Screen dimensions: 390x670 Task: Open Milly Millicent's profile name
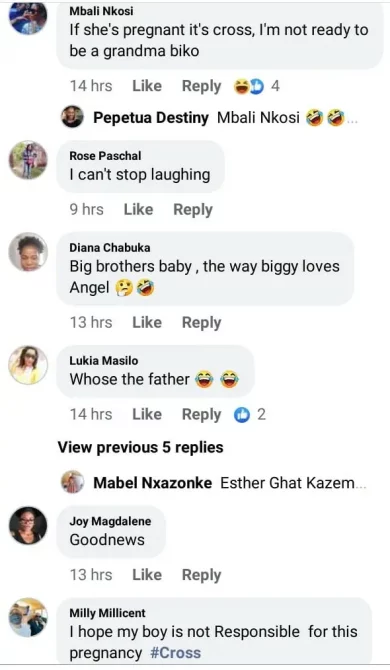[107, 613]
